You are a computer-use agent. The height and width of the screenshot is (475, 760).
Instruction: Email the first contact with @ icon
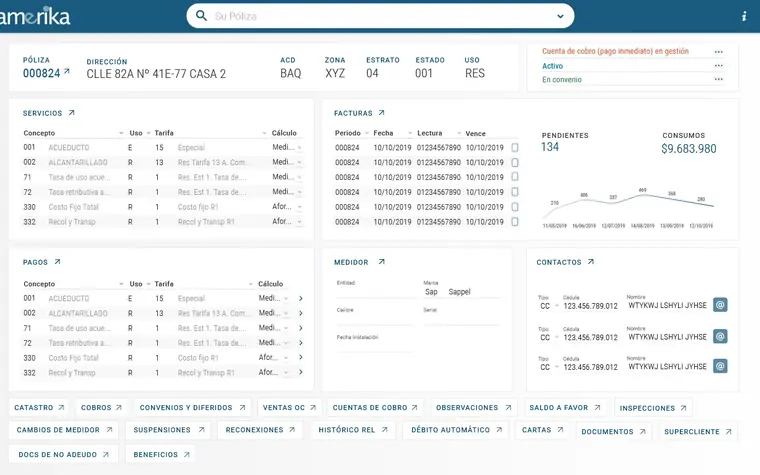(x=720, y=305)
